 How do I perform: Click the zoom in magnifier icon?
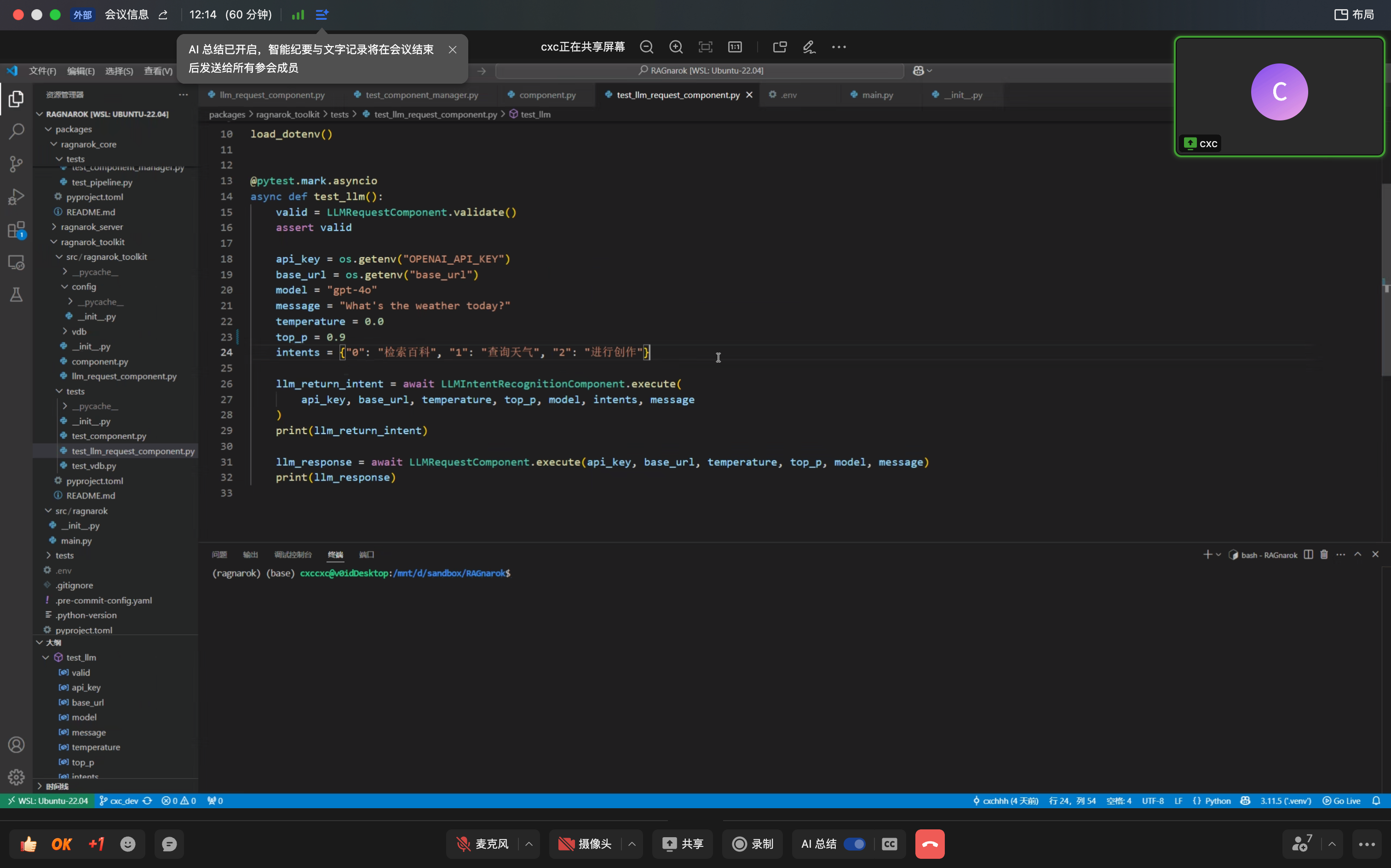coord(676,47)
